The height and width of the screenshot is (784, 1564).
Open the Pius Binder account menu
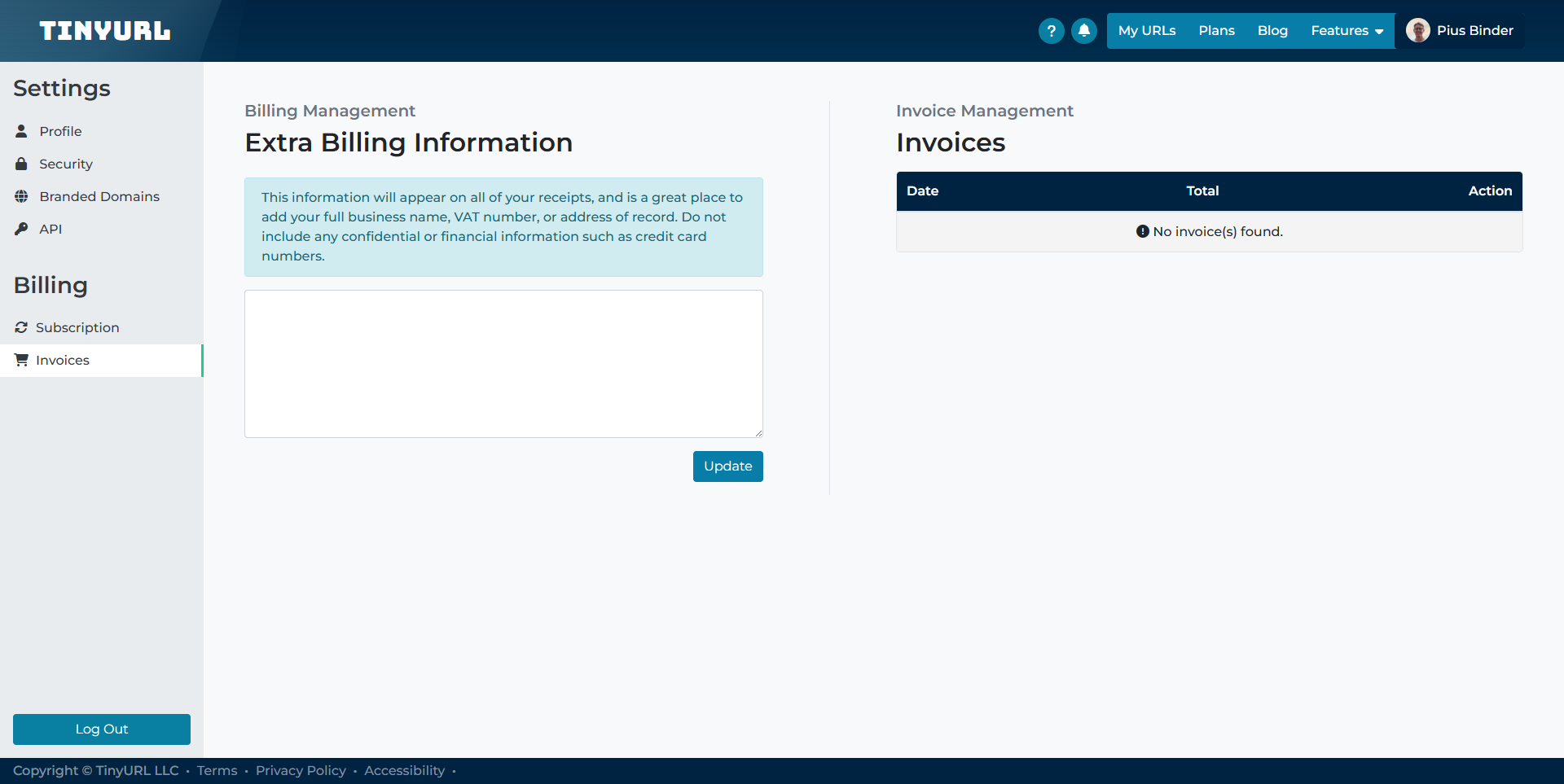1474,31
